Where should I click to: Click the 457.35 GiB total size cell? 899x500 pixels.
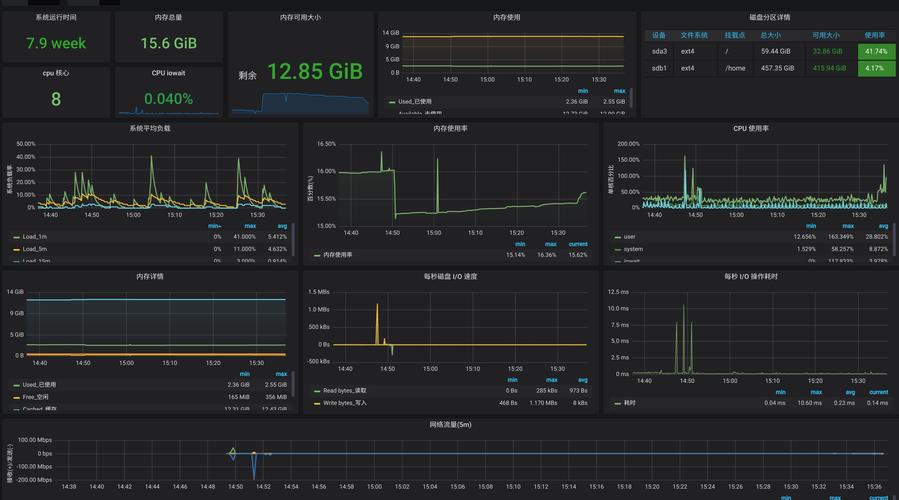pos(777,68)
